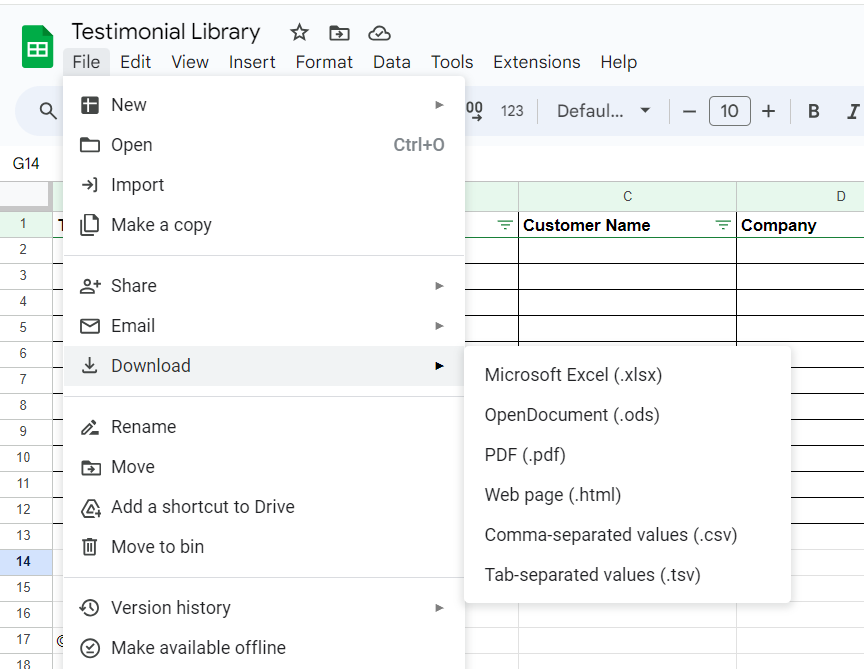
Task: Open the Default font dropdown
Action: (x=603, y=111)
